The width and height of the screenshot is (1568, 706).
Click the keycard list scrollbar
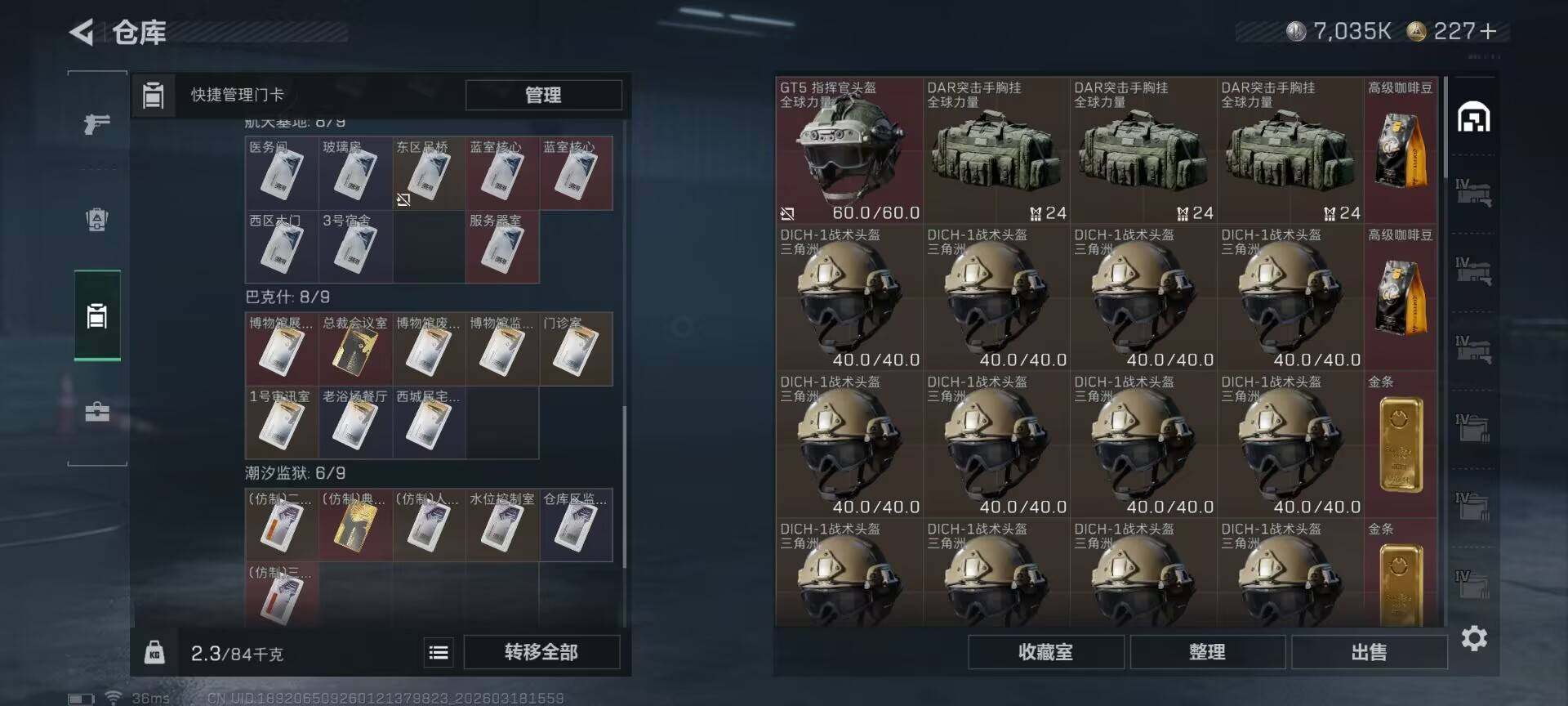pos(625,486)
